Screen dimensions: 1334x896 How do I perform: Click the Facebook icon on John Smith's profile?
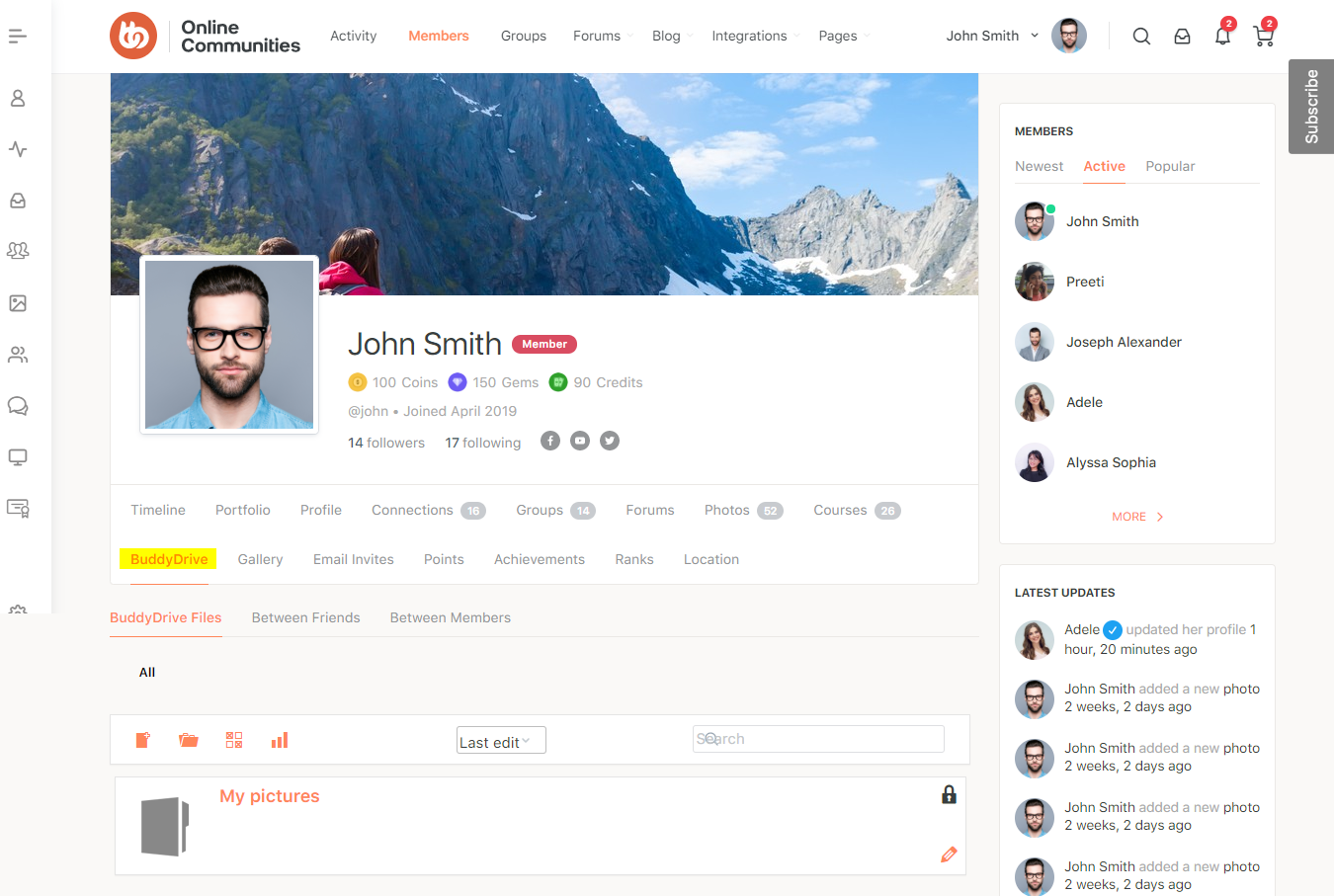coord(550,441)
